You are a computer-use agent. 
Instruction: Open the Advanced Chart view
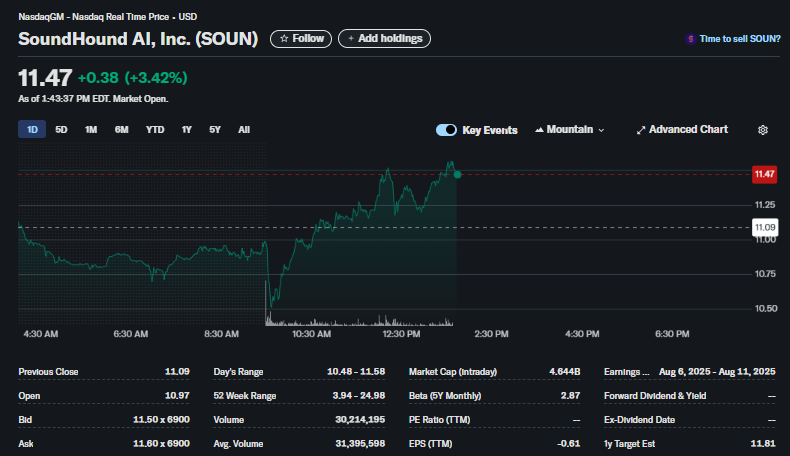(x=682, y=130)
